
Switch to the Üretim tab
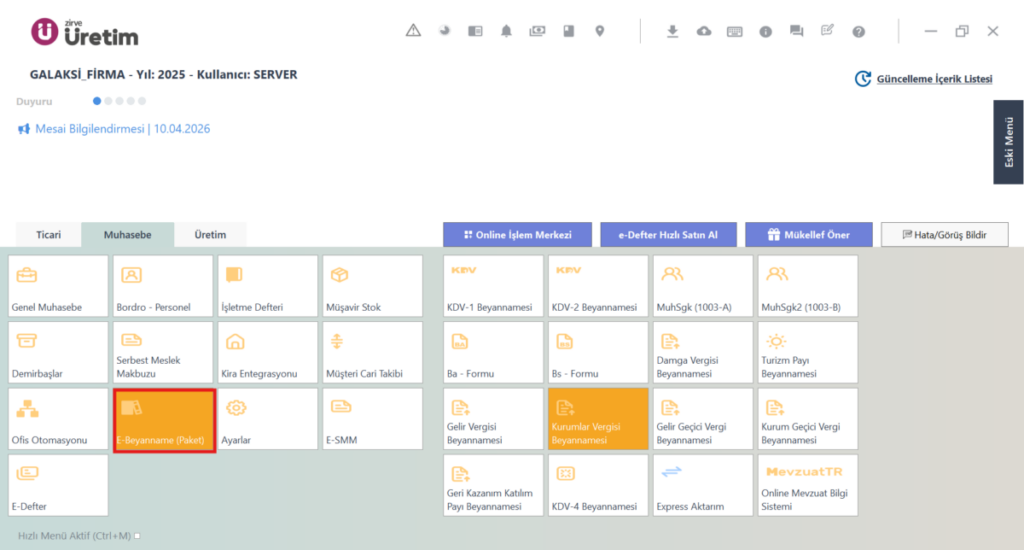point(210,235)
